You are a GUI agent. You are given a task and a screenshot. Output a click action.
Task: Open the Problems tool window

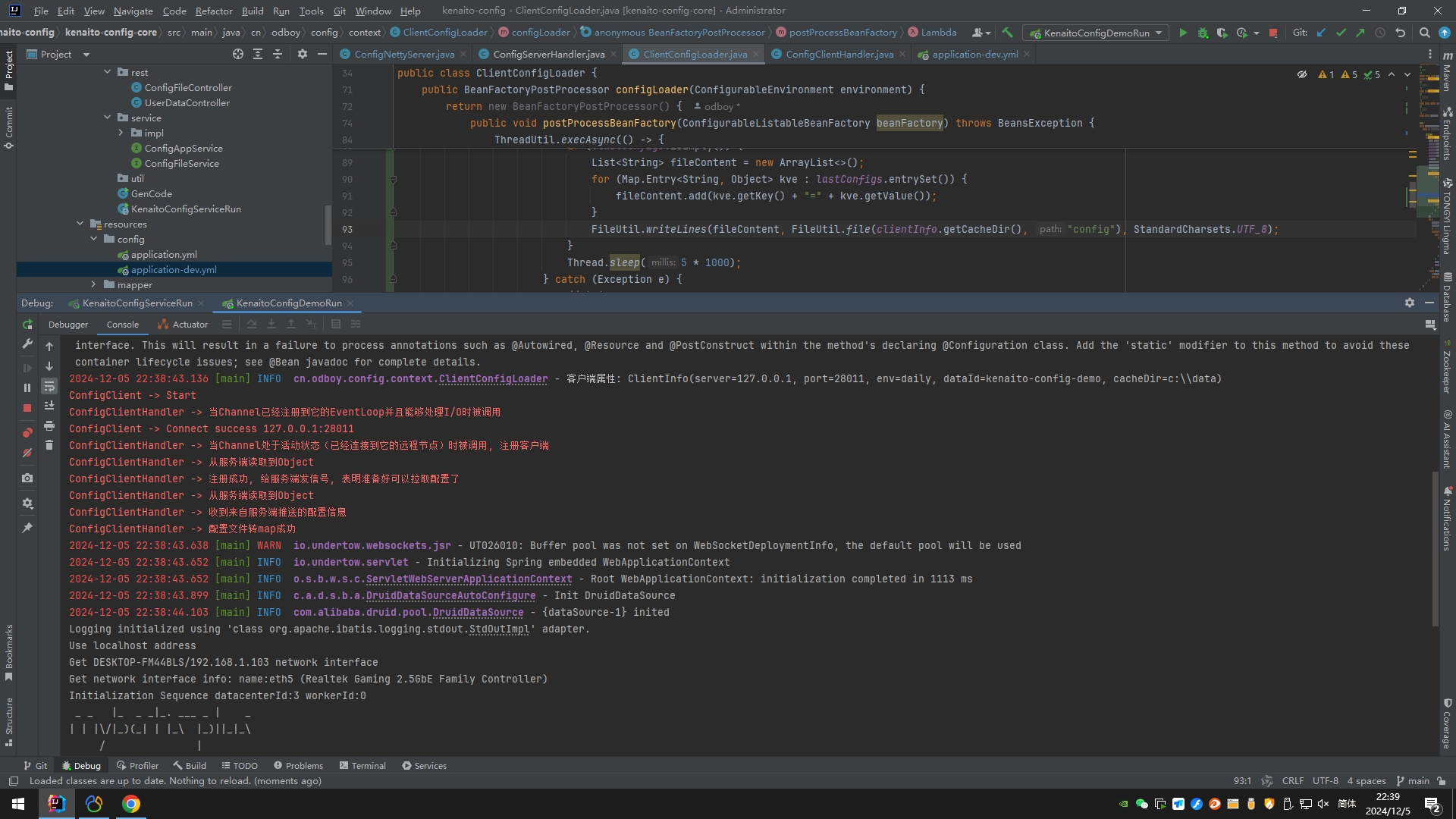[298, 766]
